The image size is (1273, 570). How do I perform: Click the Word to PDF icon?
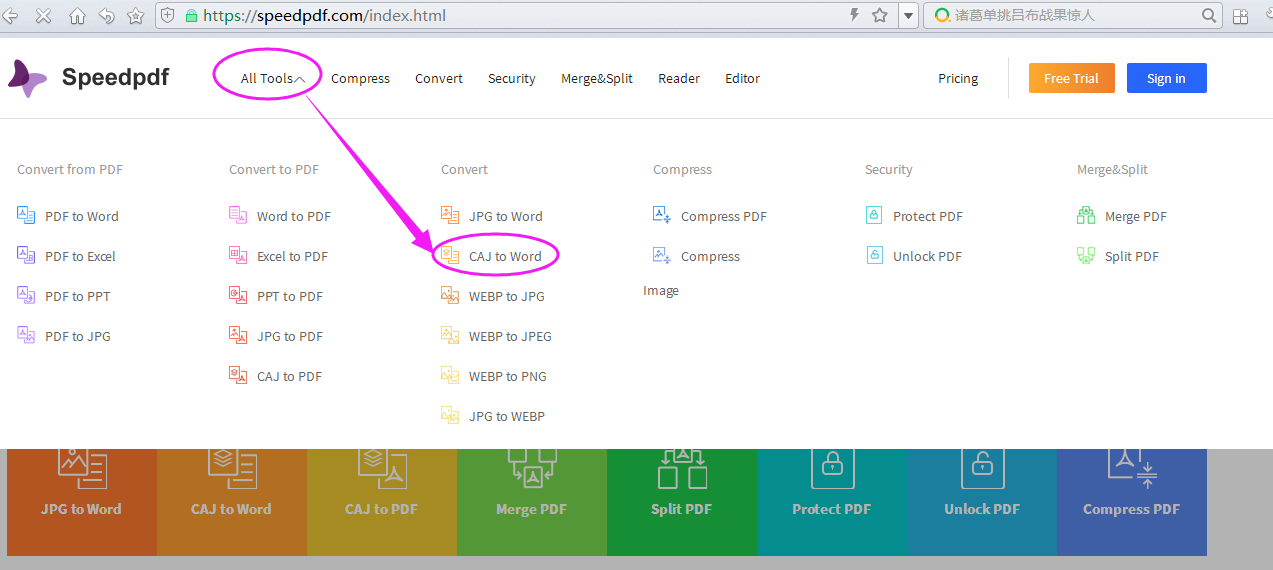click(x=238, y=215)
